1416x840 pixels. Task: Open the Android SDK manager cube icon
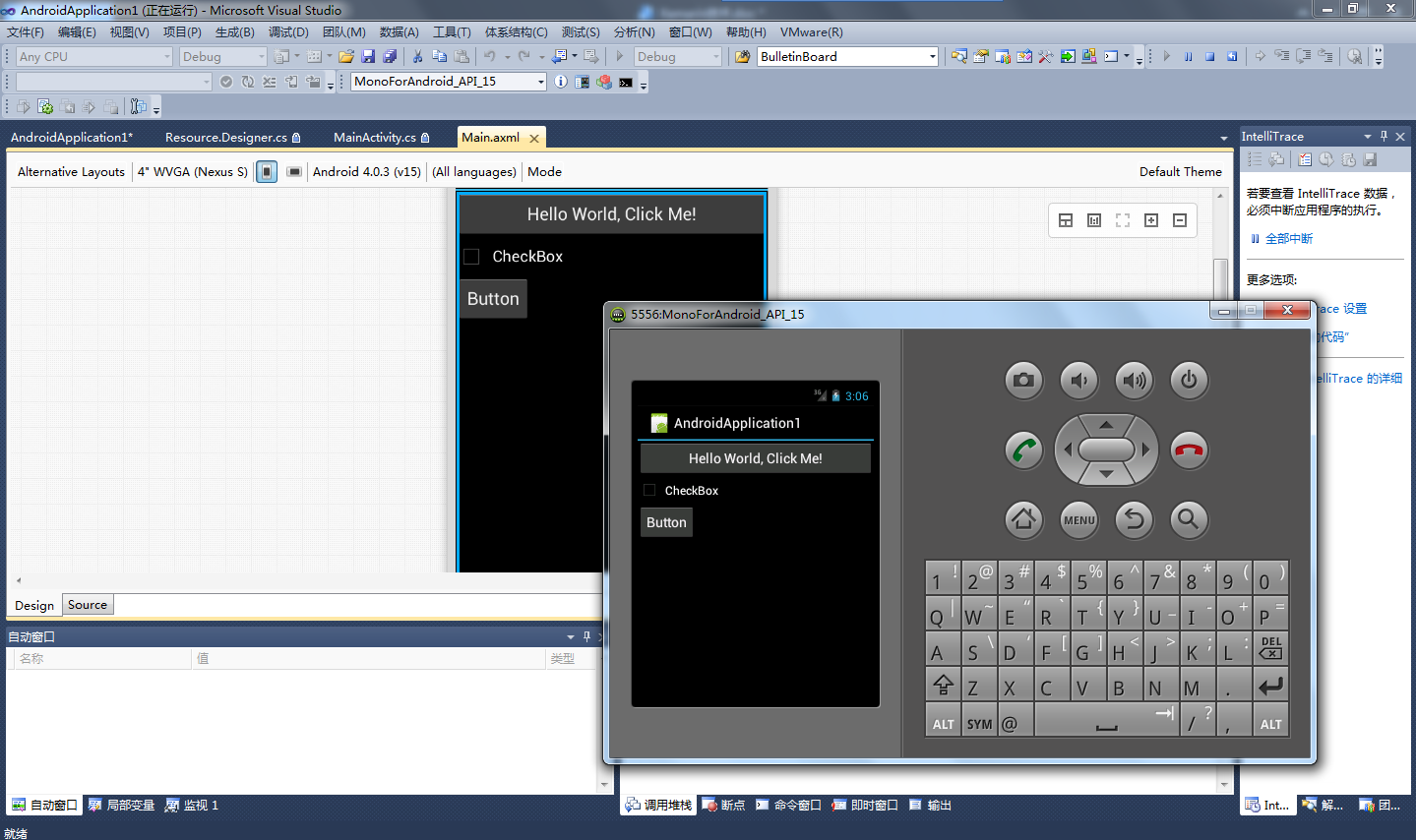coord(604,82)
